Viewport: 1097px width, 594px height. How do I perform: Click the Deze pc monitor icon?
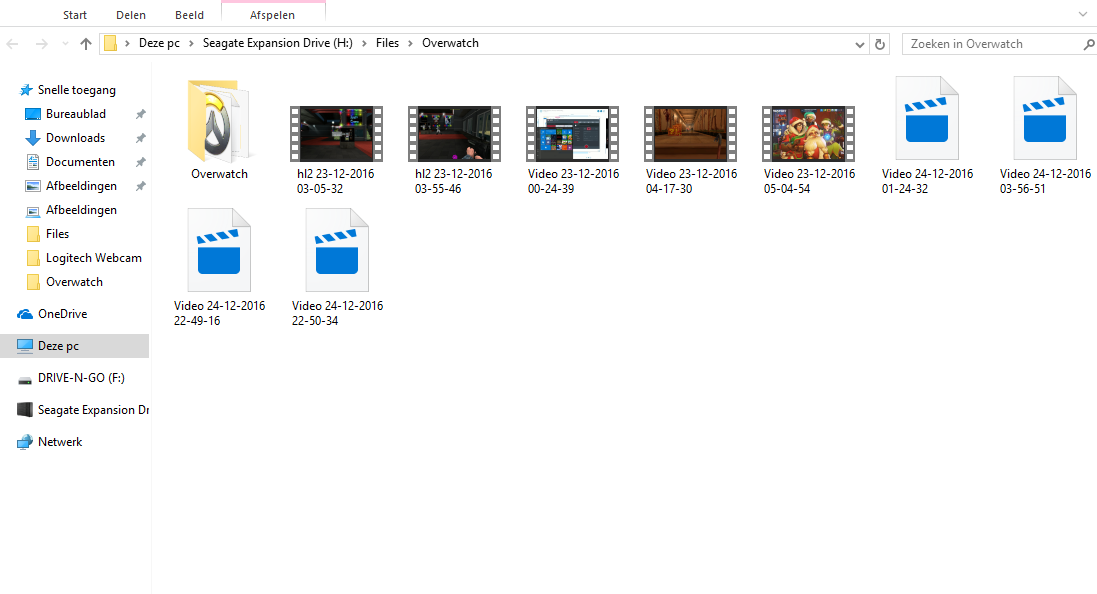point(25,346)
